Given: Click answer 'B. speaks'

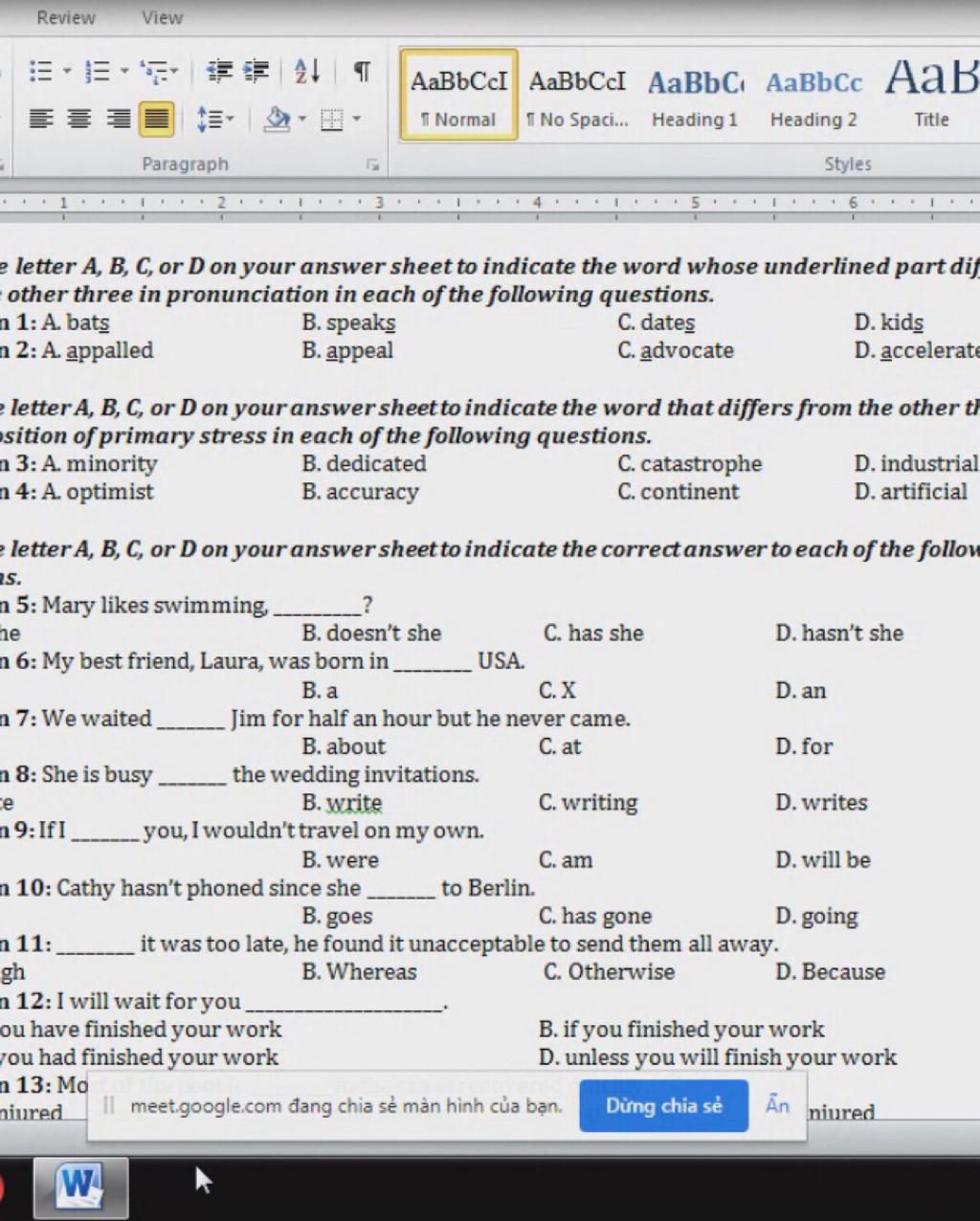Looking at the screenshot, I should [348, 322].
